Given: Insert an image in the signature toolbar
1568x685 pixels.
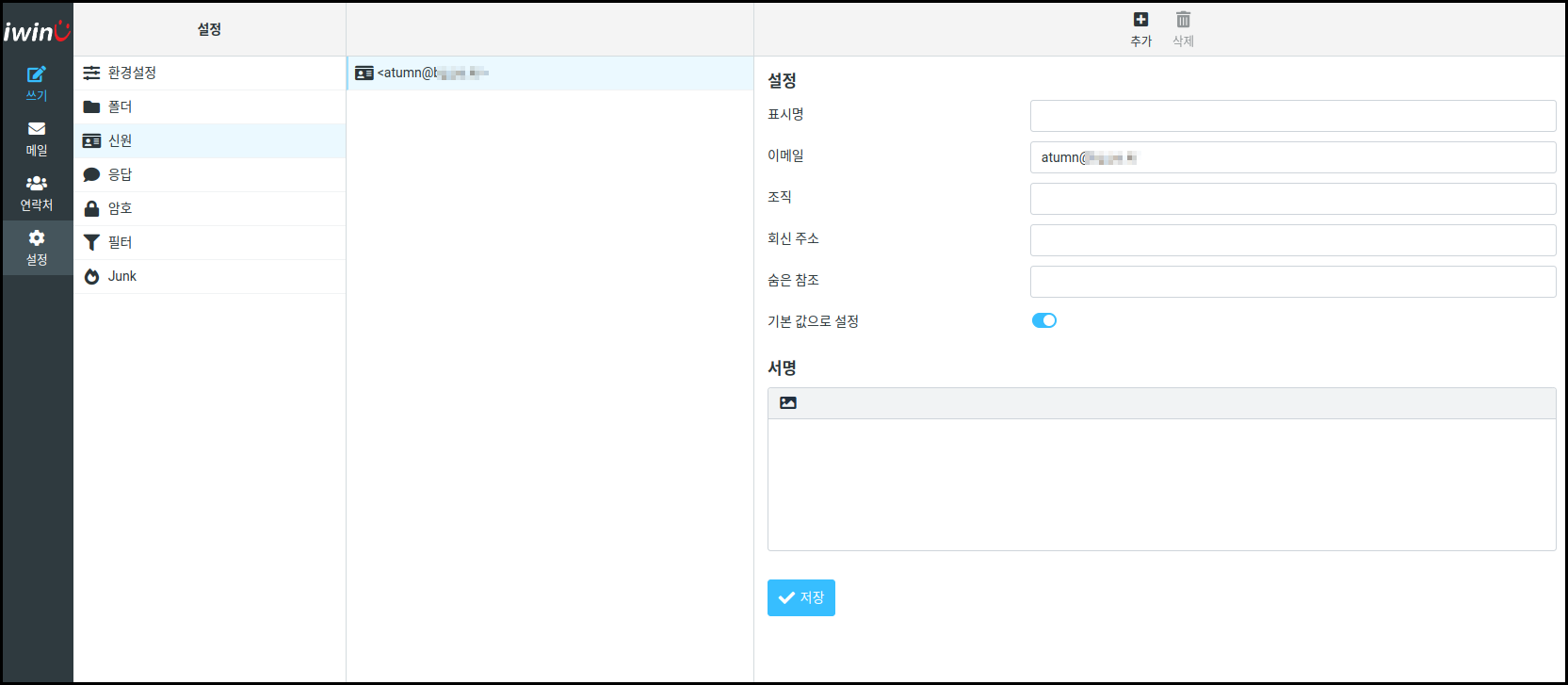Looking at the screenshot, I should tap(788, 403).
